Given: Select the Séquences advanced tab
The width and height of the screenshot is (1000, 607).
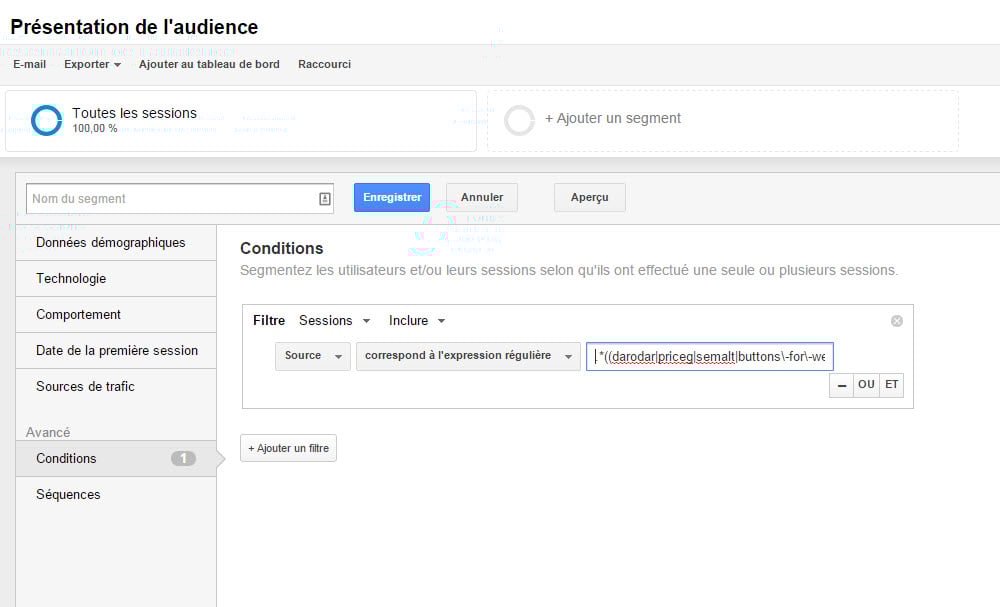Looking at the screenshot, I should click(x=116, y=495).
